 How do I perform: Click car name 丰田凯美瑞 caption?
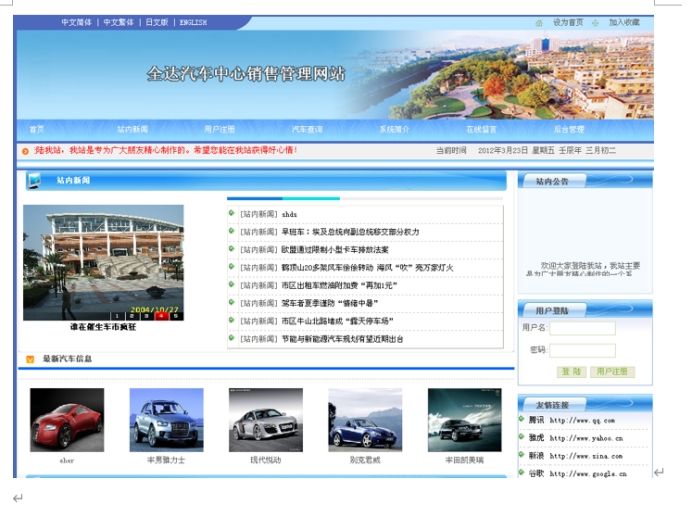tap(465, 460)
